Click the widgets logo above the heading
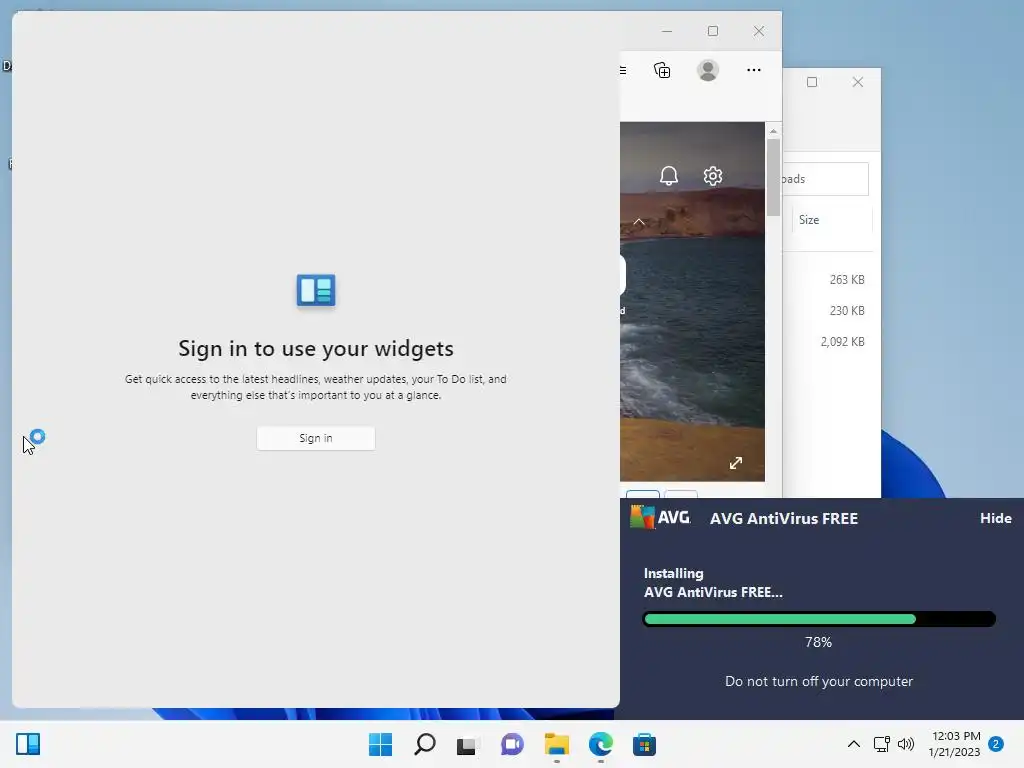1024x768 pixels. (316, 290)
